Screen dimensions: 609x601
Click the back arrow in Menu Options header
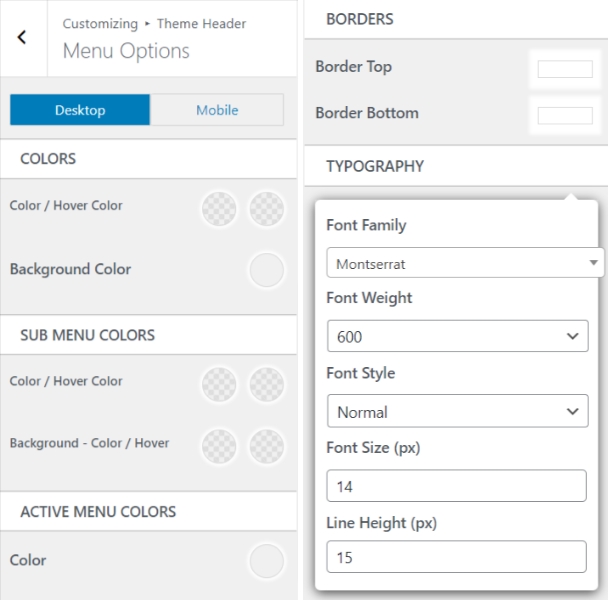pyautogui.click(x=22, y=38)
